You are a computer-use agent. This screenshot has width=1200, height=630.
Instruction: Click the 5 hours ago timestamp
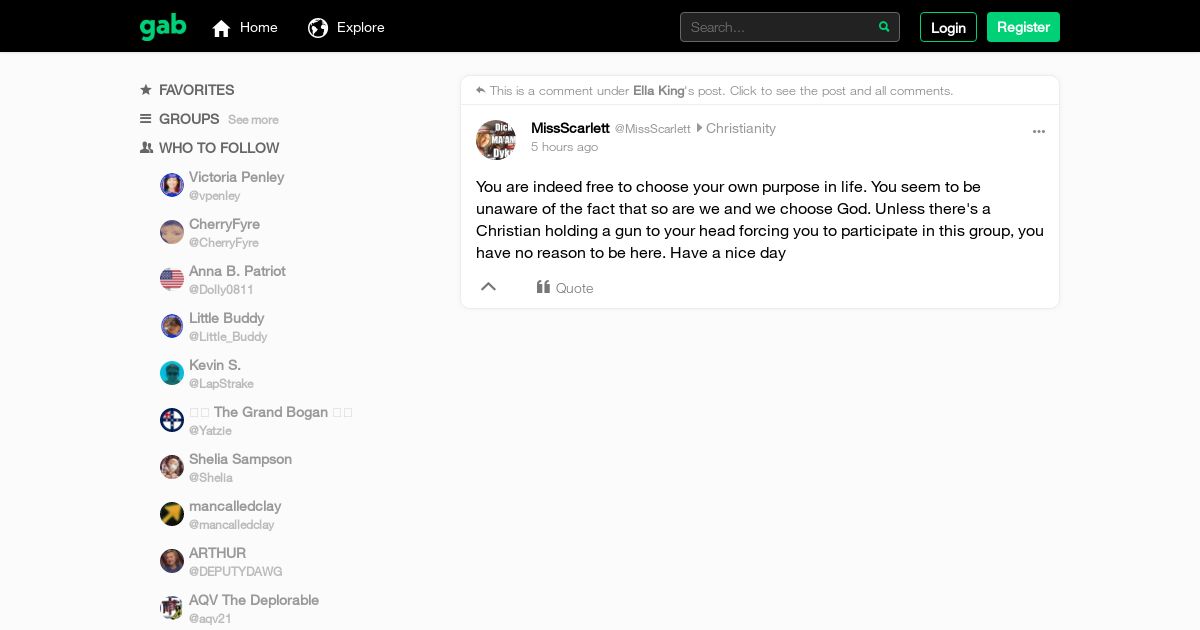[x=564, y=147]
